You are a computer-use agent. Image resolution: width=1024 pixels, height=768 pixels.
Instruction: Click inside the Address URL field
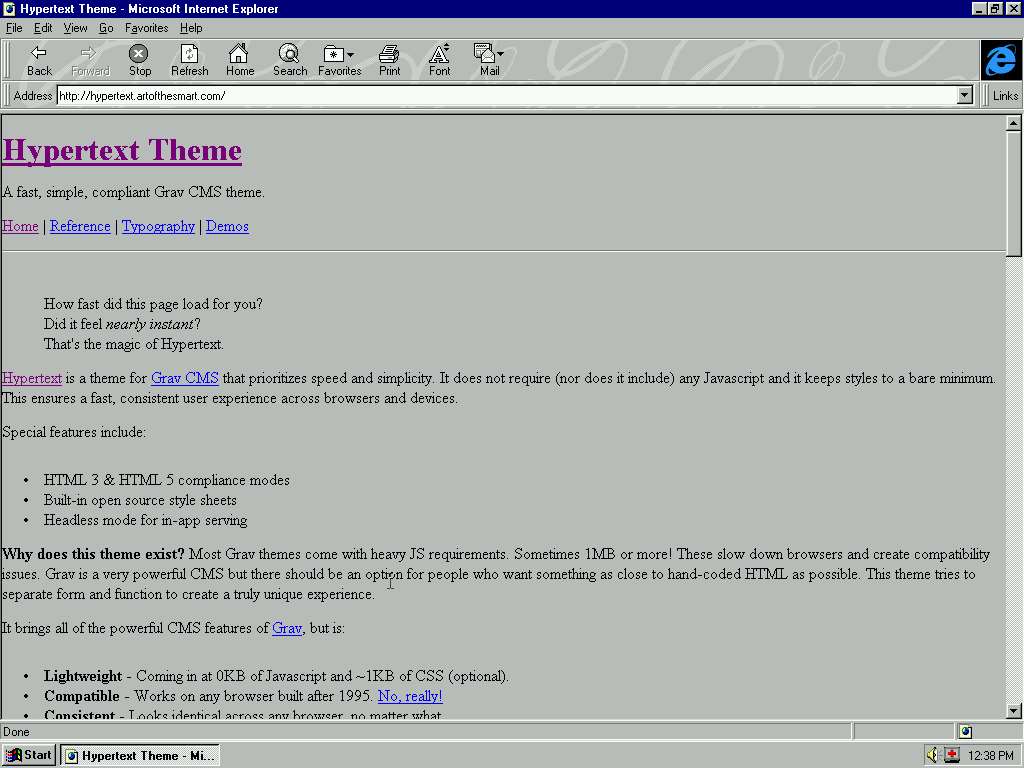pos(500,96)
